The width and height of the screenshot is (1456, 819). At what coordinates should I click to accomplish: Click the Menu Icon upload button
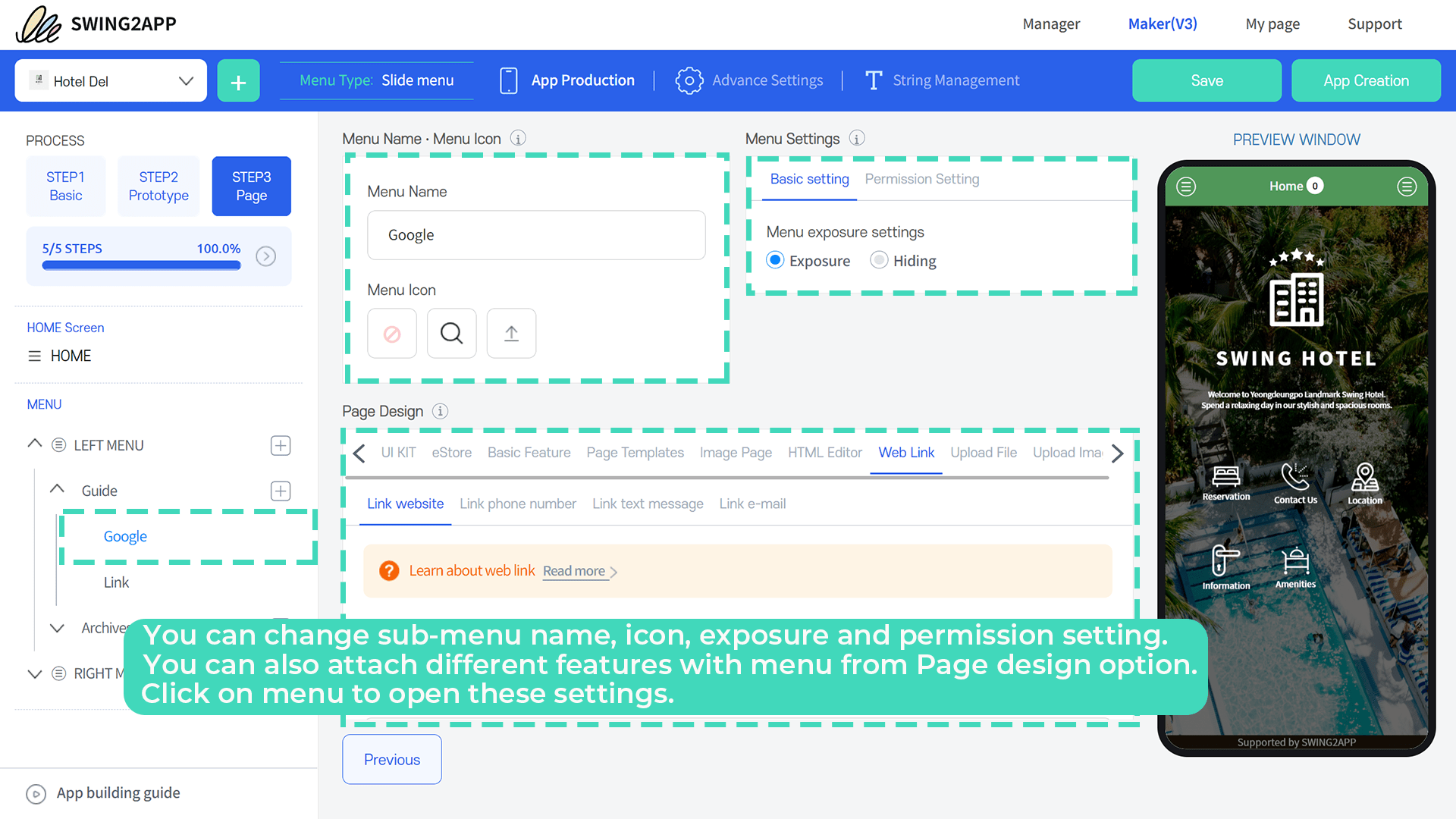(x=510, y=333)
